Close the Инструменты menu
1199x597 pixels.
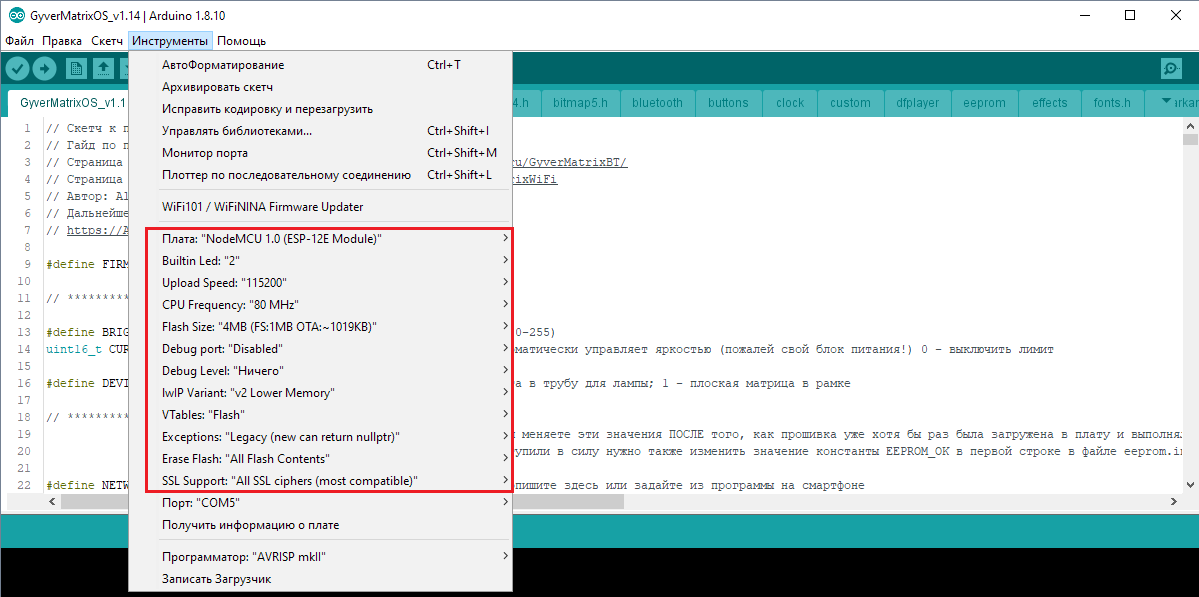pos(170,41)
